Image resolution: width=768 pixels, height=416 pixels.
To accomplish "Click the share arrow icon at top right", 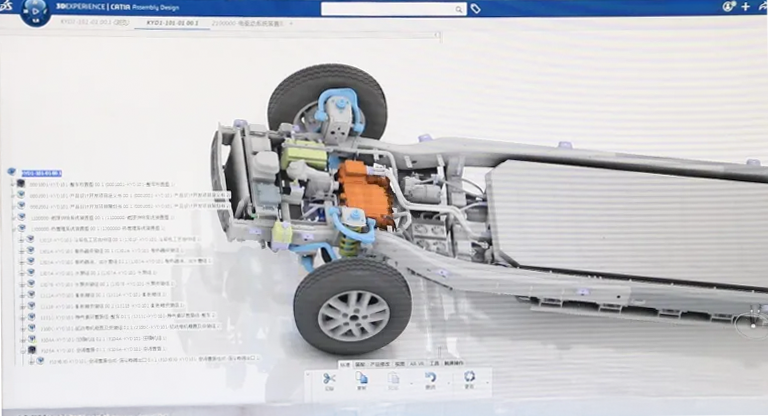I will (762, 7).
